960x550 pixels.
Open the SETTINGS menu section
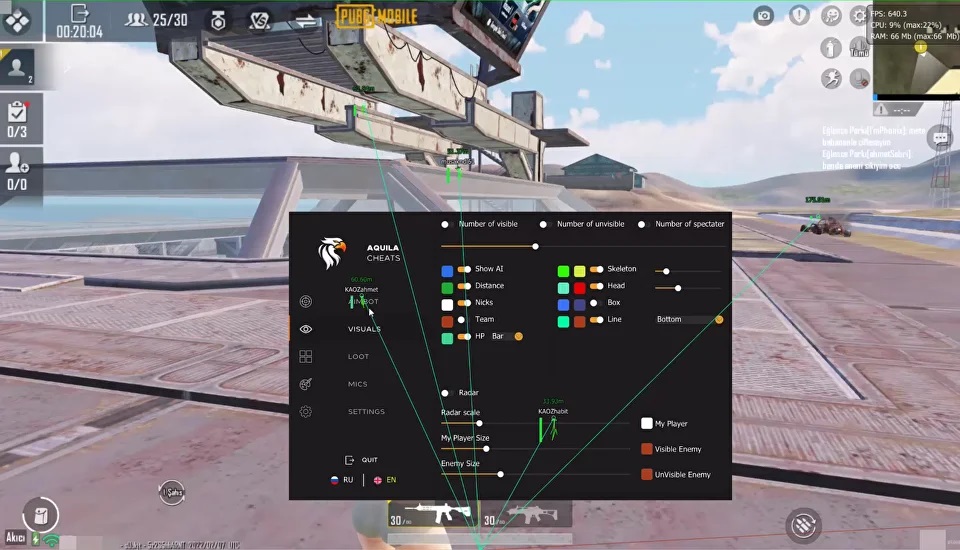pos(366,412)
